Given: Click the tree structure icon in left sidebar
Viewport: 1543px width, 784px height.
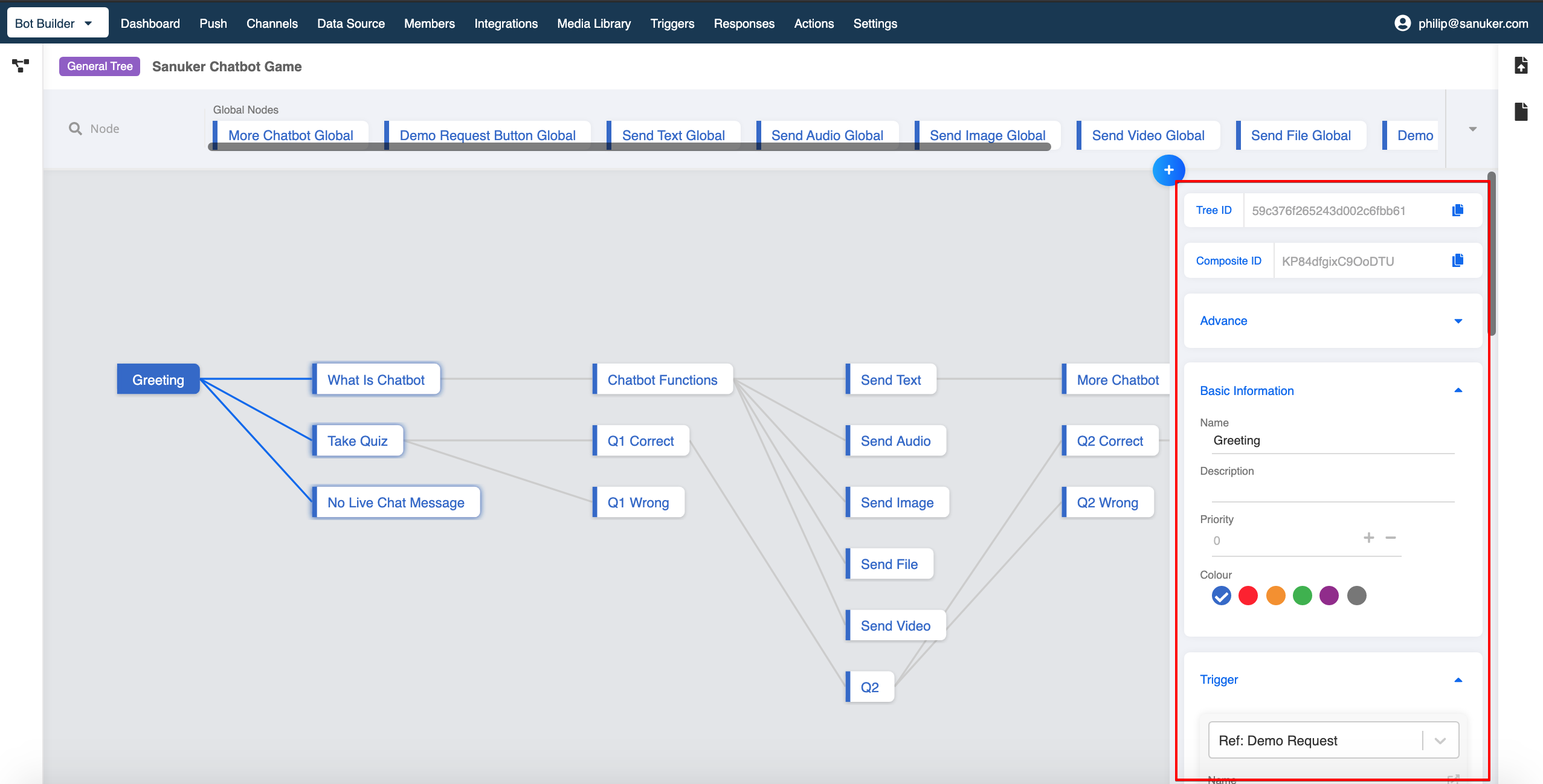Looking at the screenshot, I should (21, 66).
